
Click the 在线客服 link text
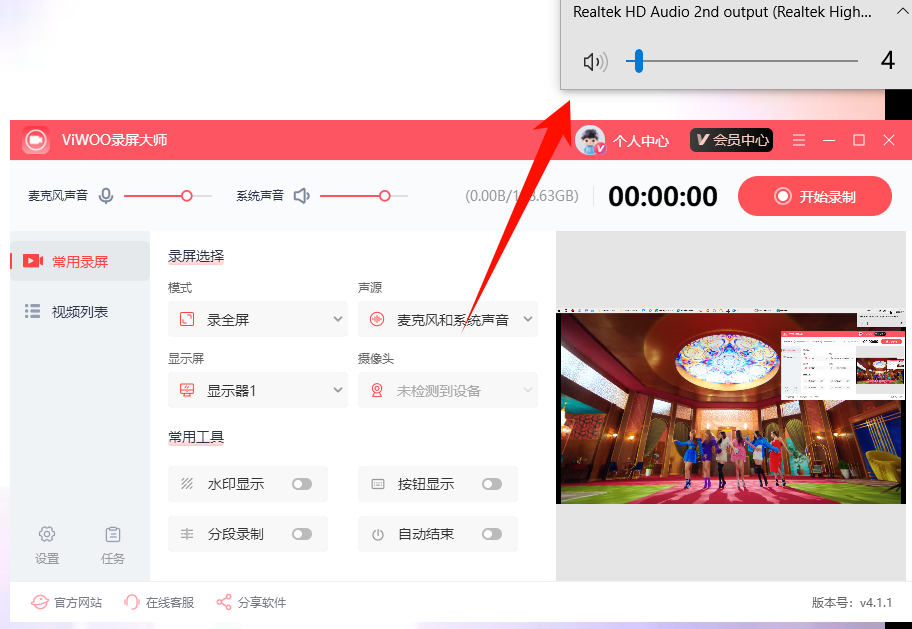170,603
